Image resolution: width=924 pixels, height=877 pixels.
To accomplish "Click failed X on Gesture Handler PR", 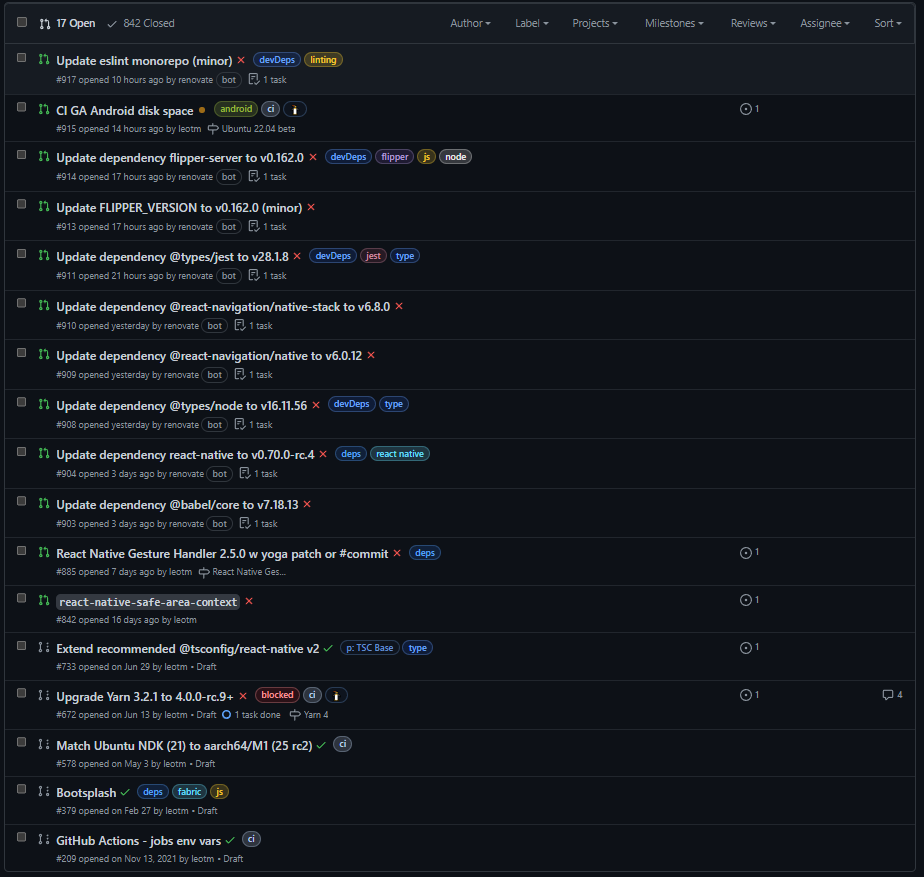I will (x=397, y=553).
